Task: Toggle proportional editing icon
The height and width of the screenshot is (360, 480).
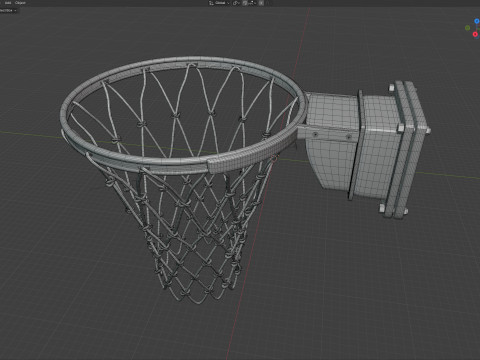Action: (261, 3)
